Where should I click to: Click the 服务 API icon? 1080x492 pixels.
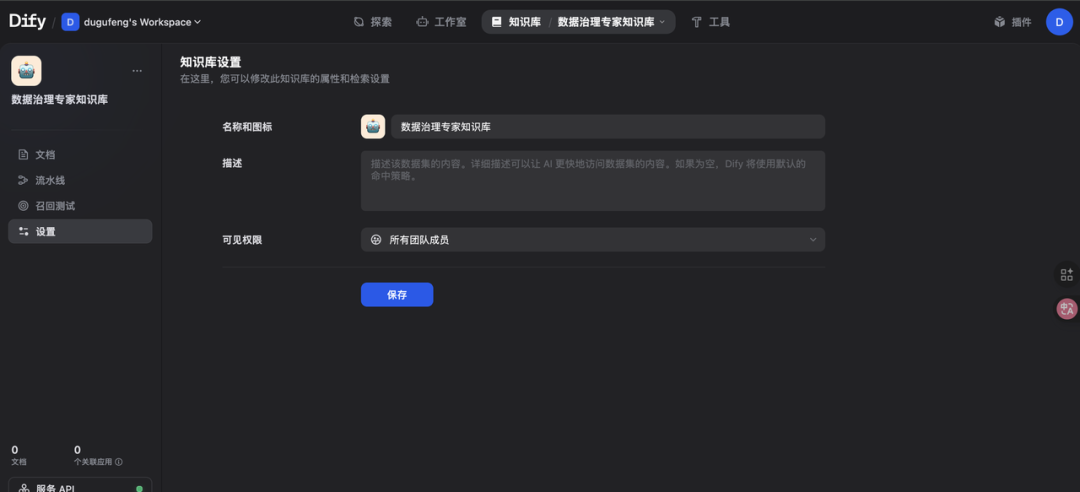coord(23,488)
